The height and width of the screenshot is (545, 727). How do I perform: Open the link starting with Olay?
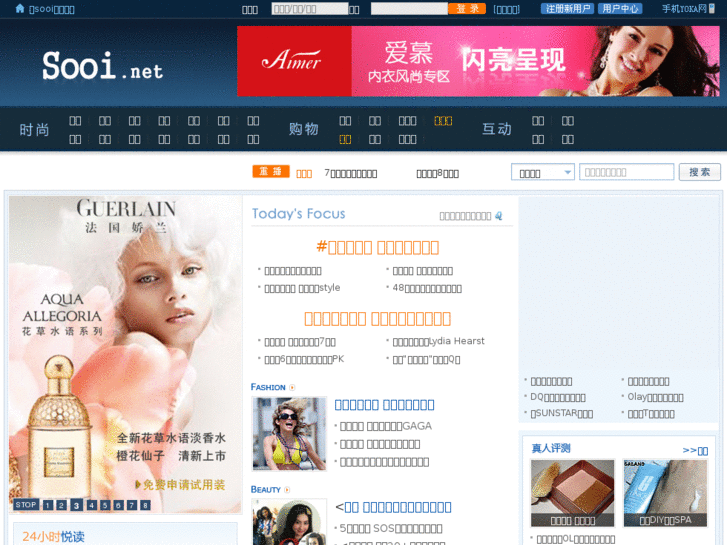coord(655,397)
